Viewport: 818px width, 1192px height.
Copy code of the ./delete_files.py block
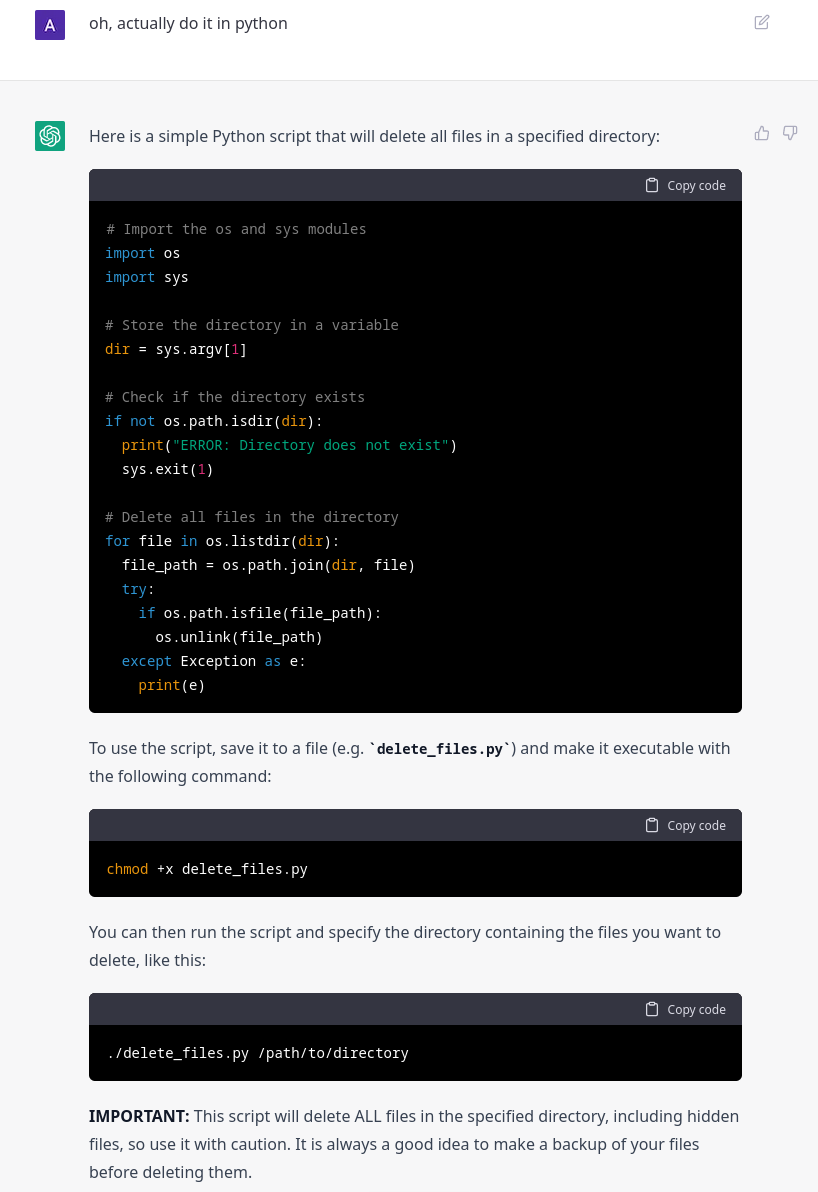point(686,1010)
